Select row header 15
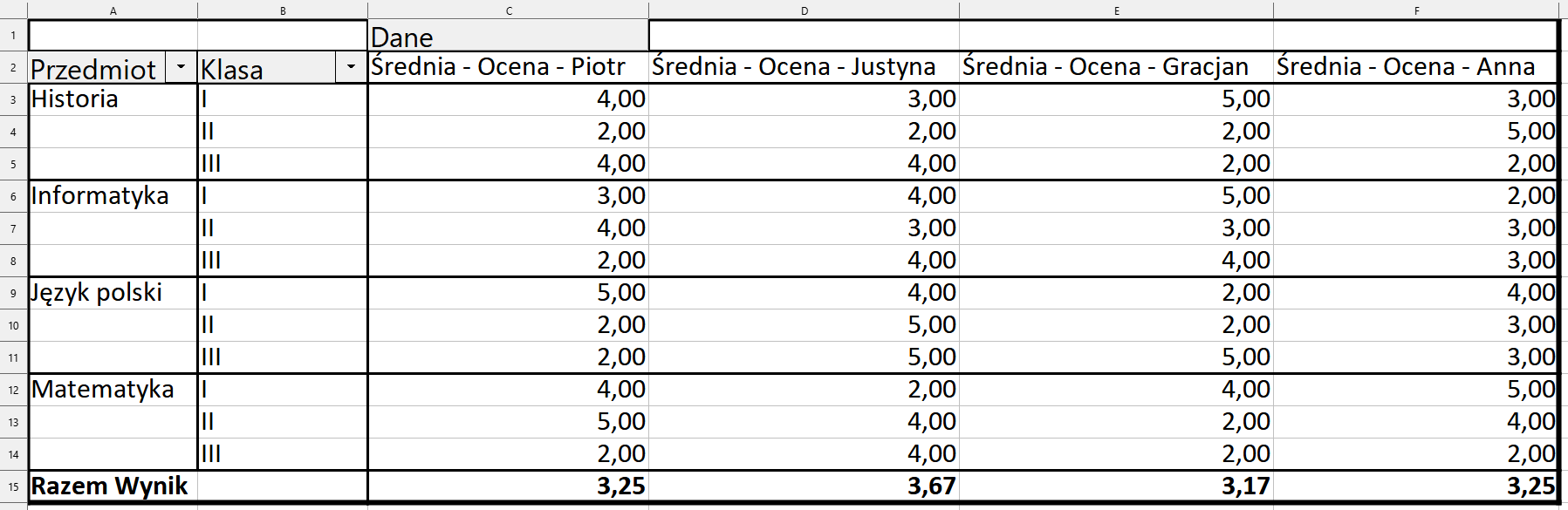Image resolution: width=1568 pixels, height=510 pixels. [11, 487]
